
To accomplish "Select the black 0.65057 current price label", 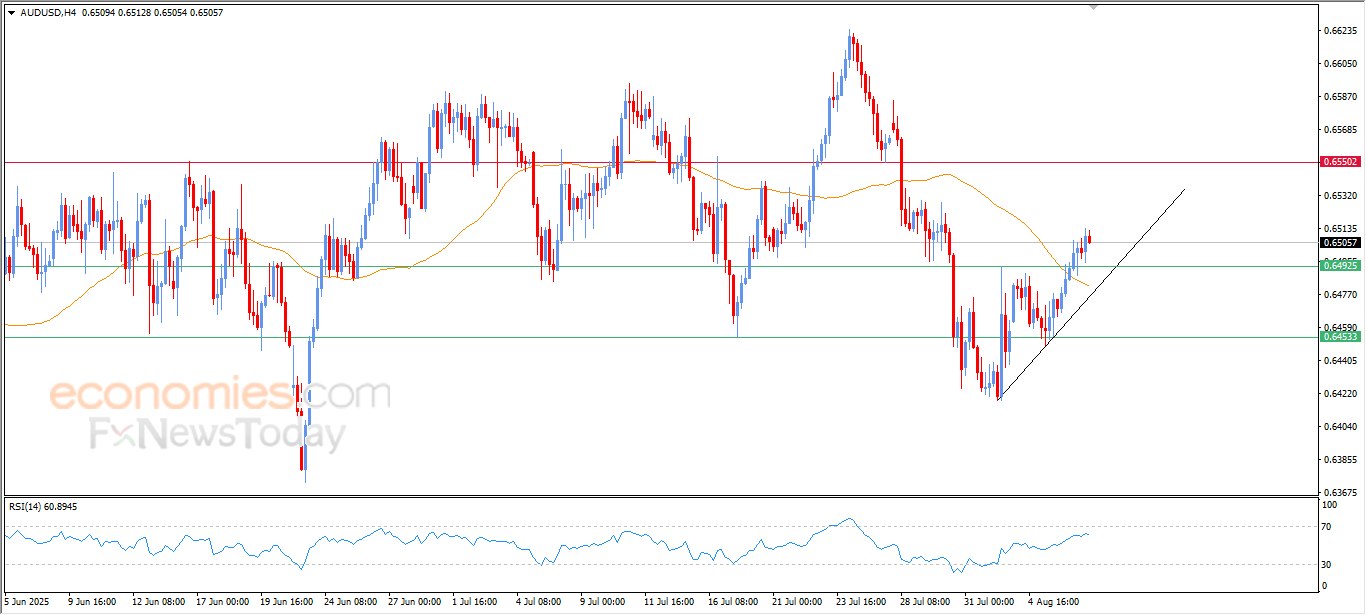I will coord(1339,242).
